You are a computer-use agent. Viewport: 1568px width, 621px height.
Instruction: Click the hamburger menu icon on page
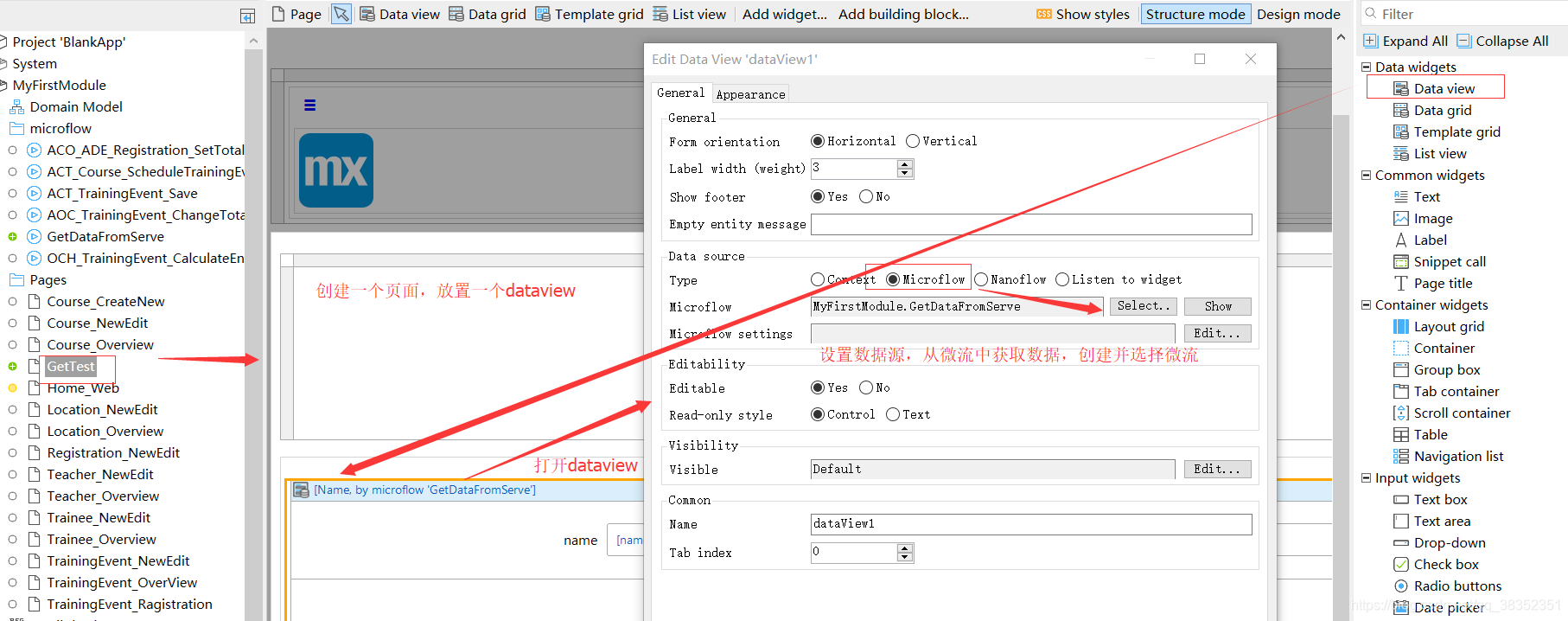[x=309, y=105]
